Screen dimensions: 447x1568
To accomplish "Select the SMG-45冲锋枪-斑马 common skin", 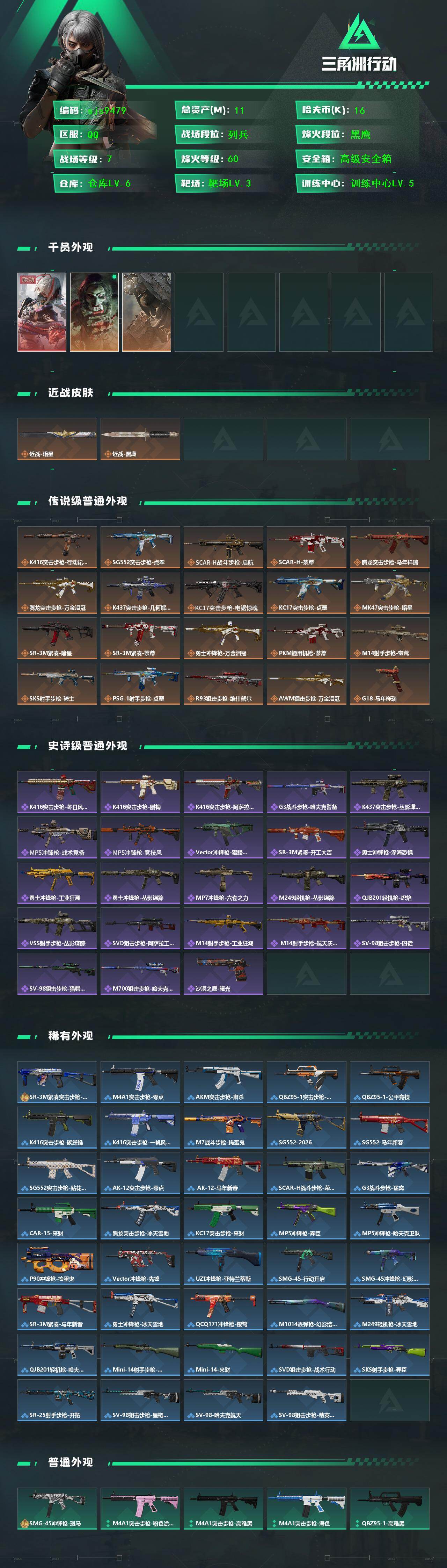I will [57, 1508].
